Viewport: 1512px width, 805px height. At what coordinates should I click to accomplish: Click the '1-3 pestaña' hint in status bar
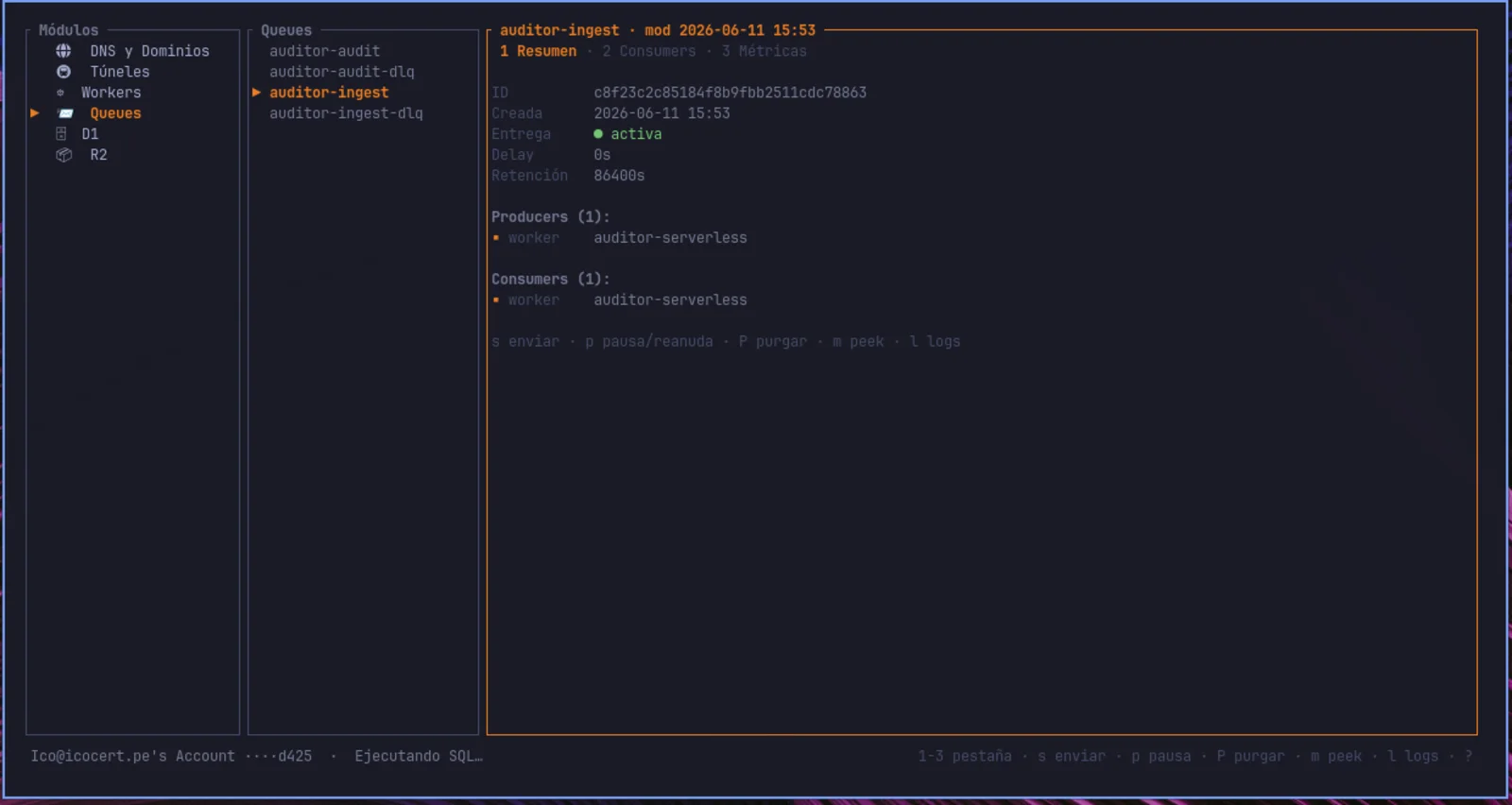965,756
